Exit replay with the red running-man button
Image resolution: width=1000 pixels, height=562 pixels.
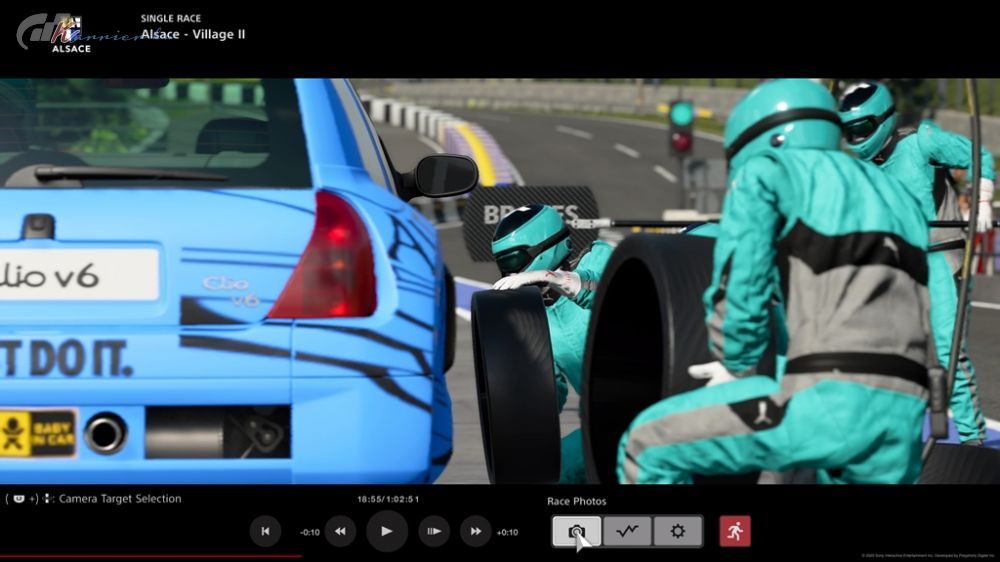tap(735, 531)
